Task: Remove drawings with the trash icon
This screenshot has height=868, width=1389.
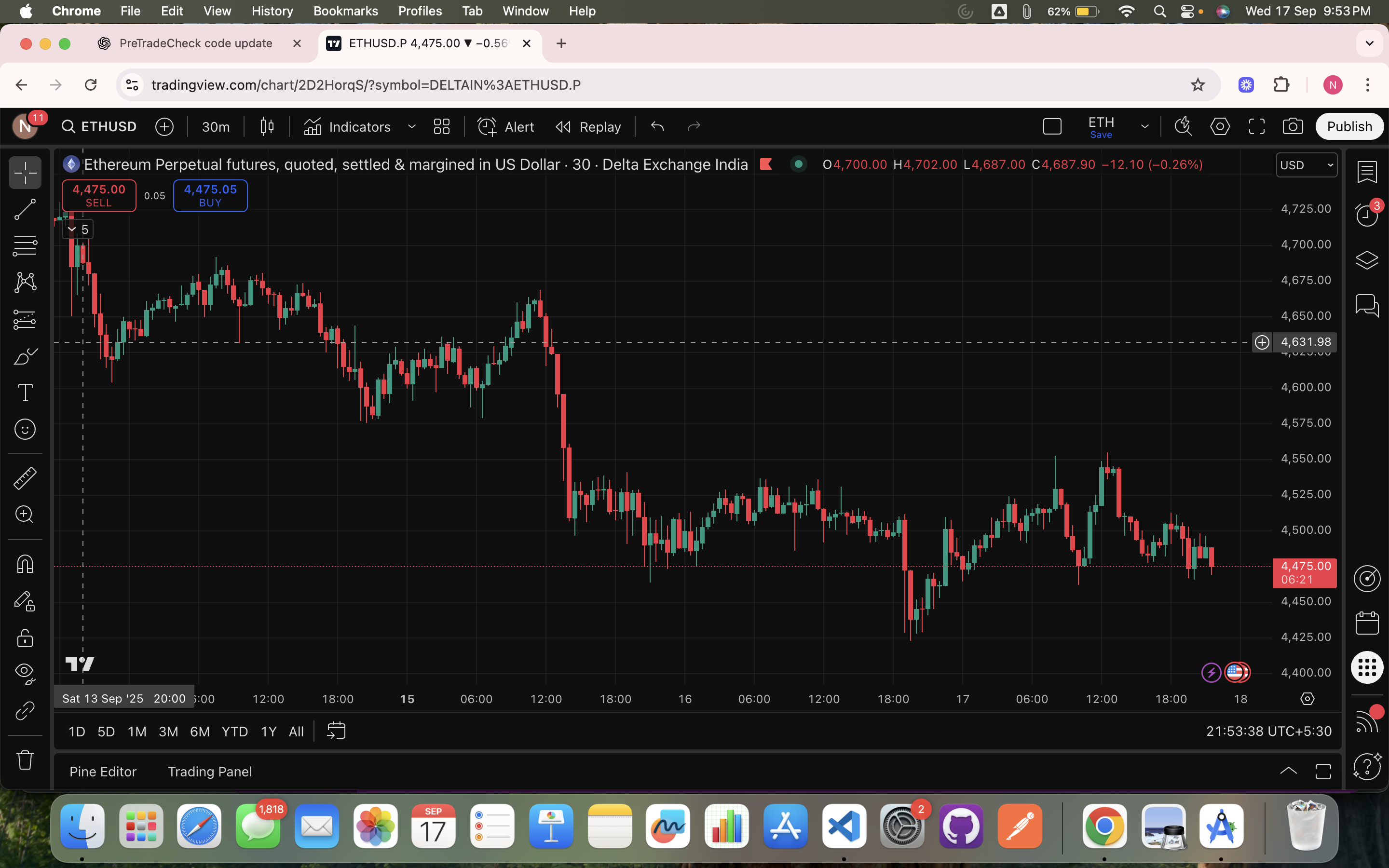Action: [25, 759]
